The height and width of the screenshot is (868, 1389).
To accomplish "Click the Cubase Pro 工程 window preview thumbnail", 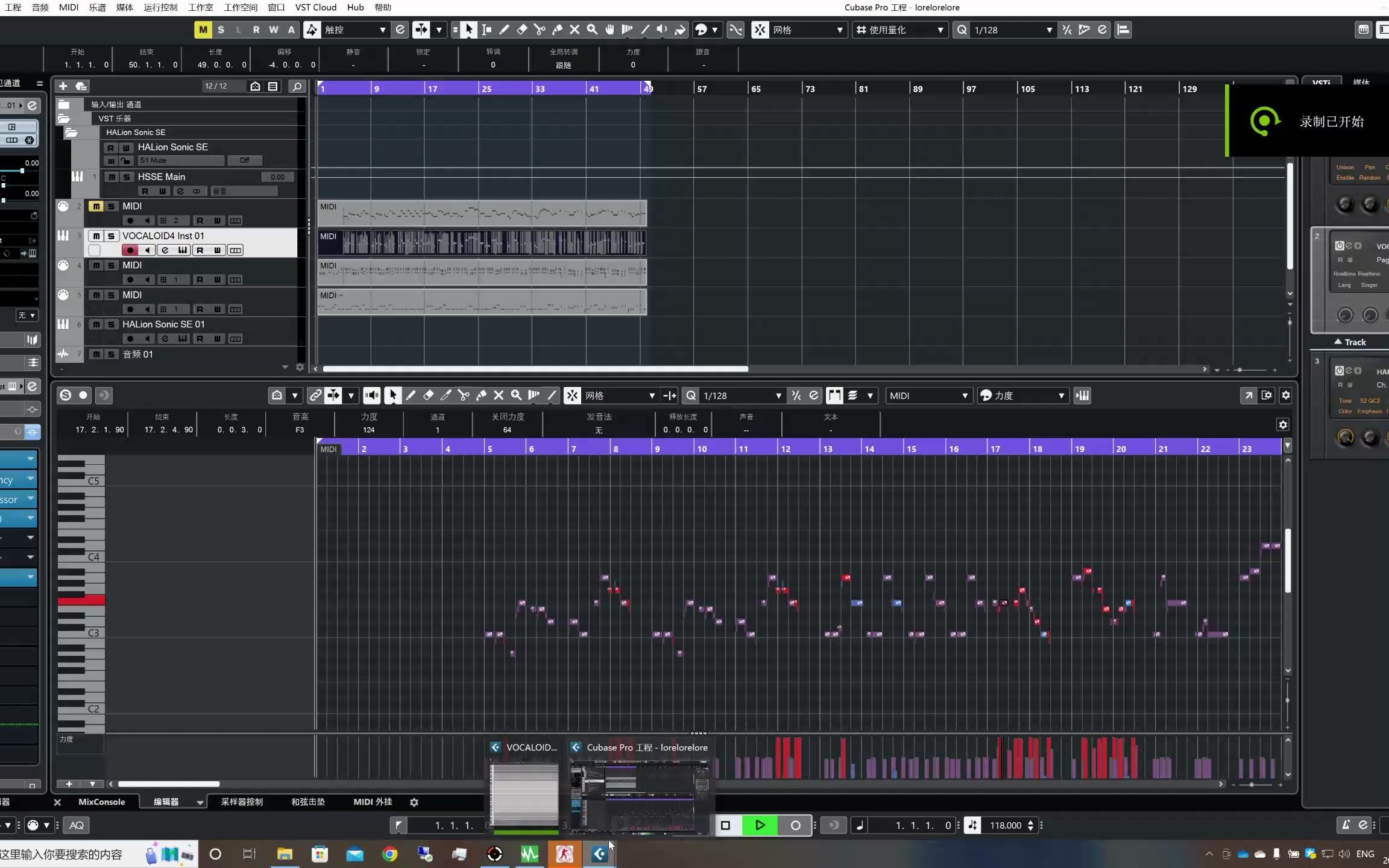I will pos(640,797).
